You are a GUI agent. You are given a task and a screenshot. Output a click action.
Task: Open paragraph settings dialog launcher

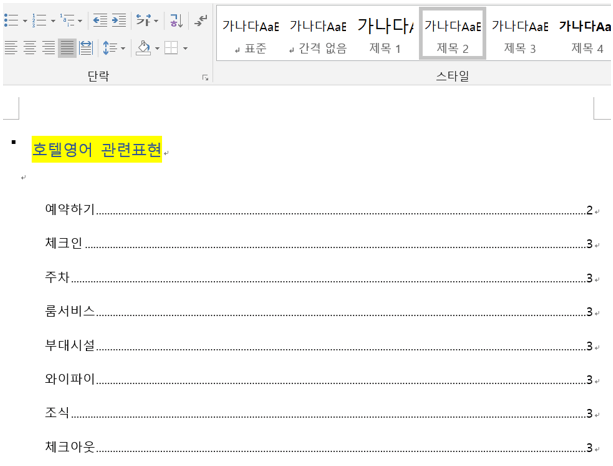click(205, 77)
